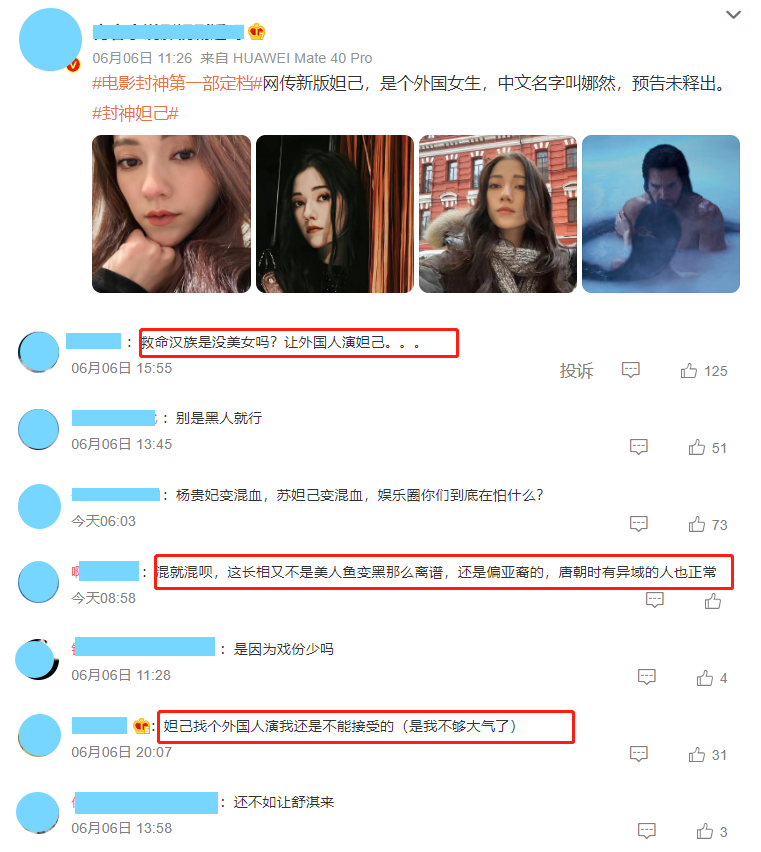Reply to the comment posted 06月06日 15:55
This screenshot has width=761, height=852.
[631, 370]
